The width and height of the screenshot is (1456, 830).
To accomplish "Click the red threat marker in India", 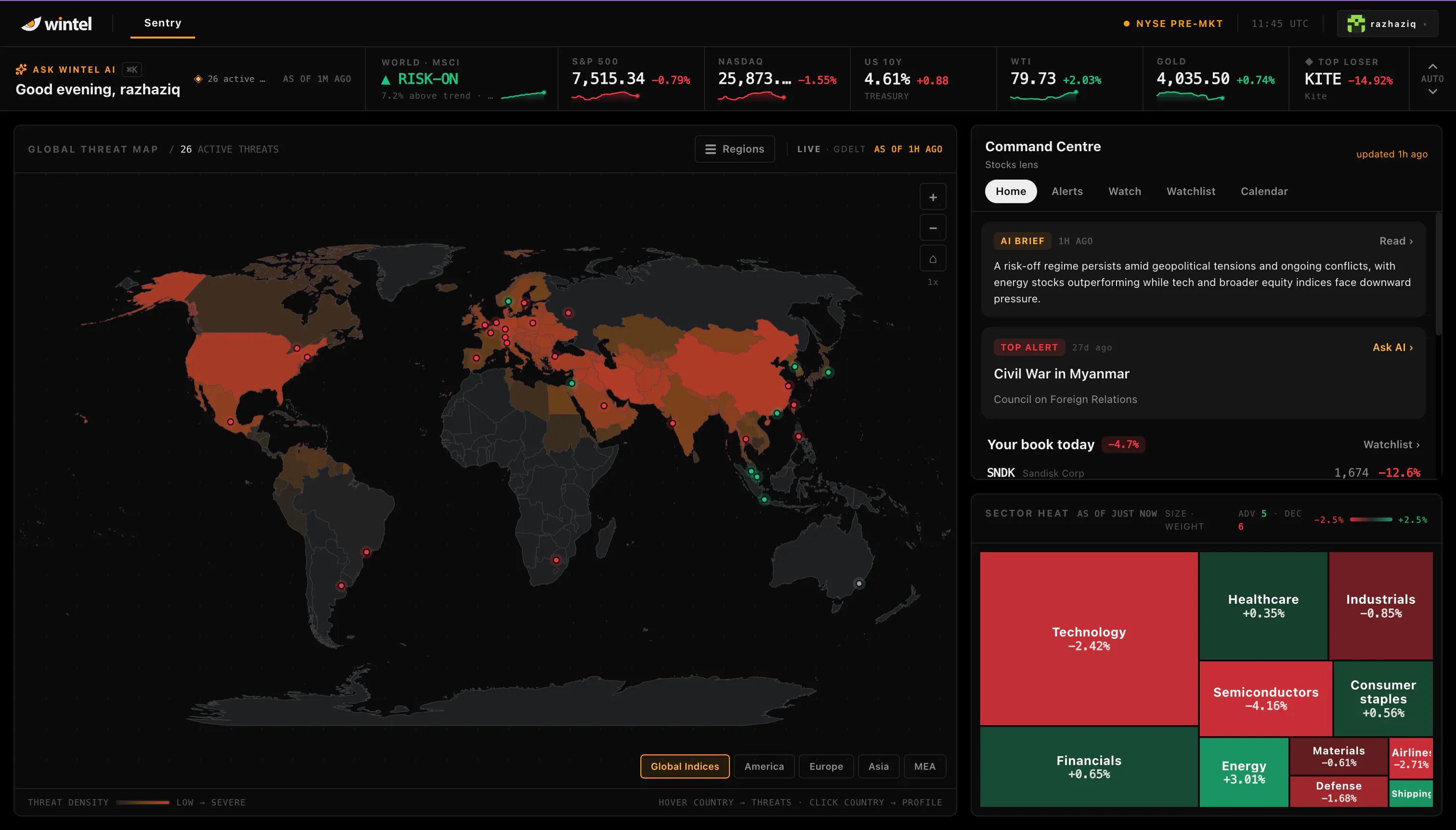I will 672,423.
